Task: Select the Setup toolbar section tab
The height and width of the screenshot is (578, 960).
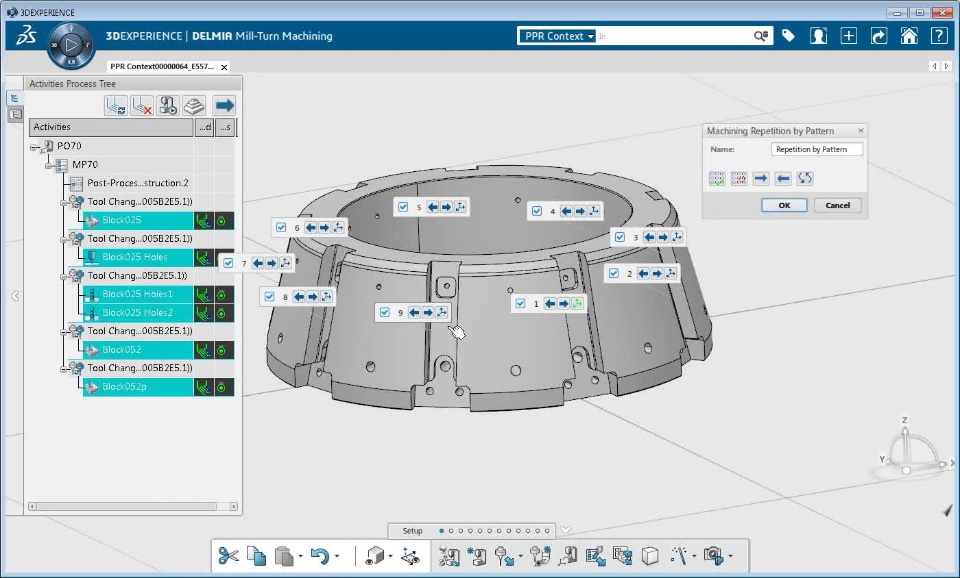Action: pos(413,531)
